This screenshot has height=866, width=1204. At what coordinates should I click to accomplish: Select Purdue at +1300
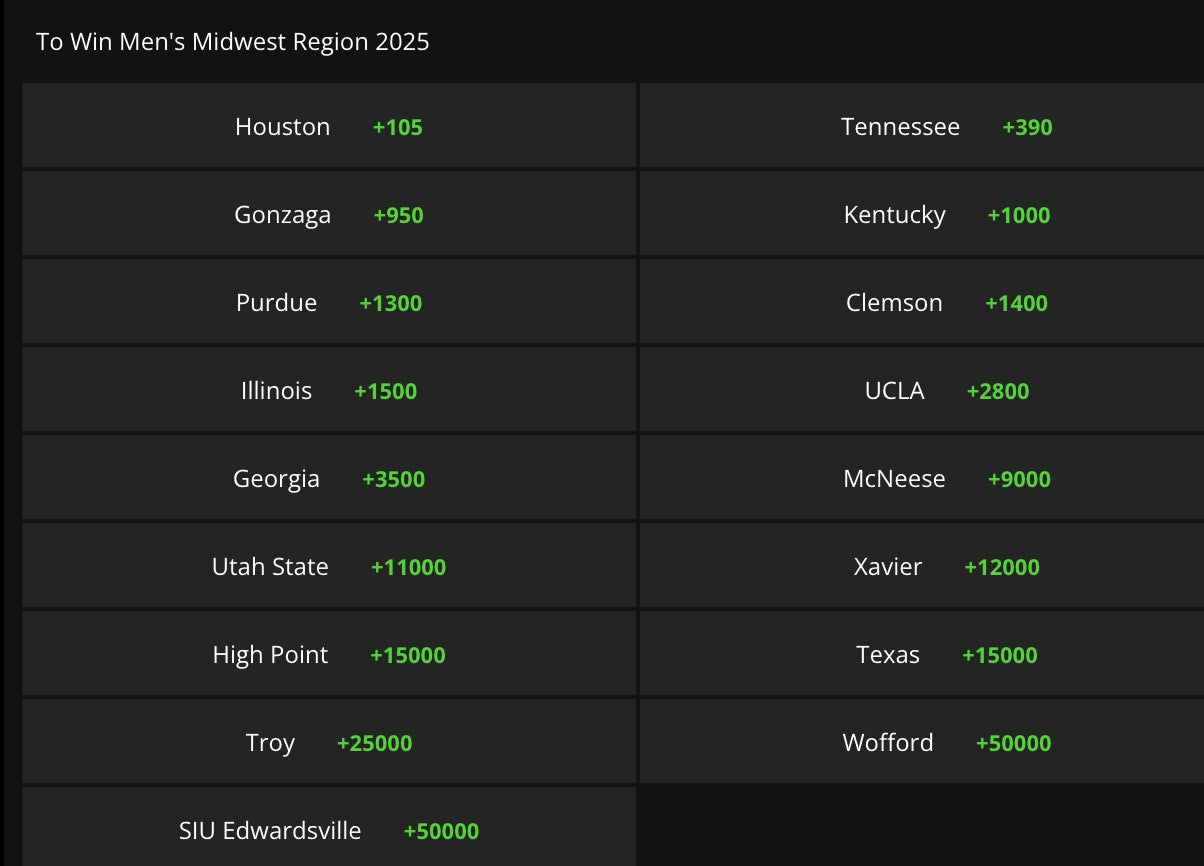(329, 303)
